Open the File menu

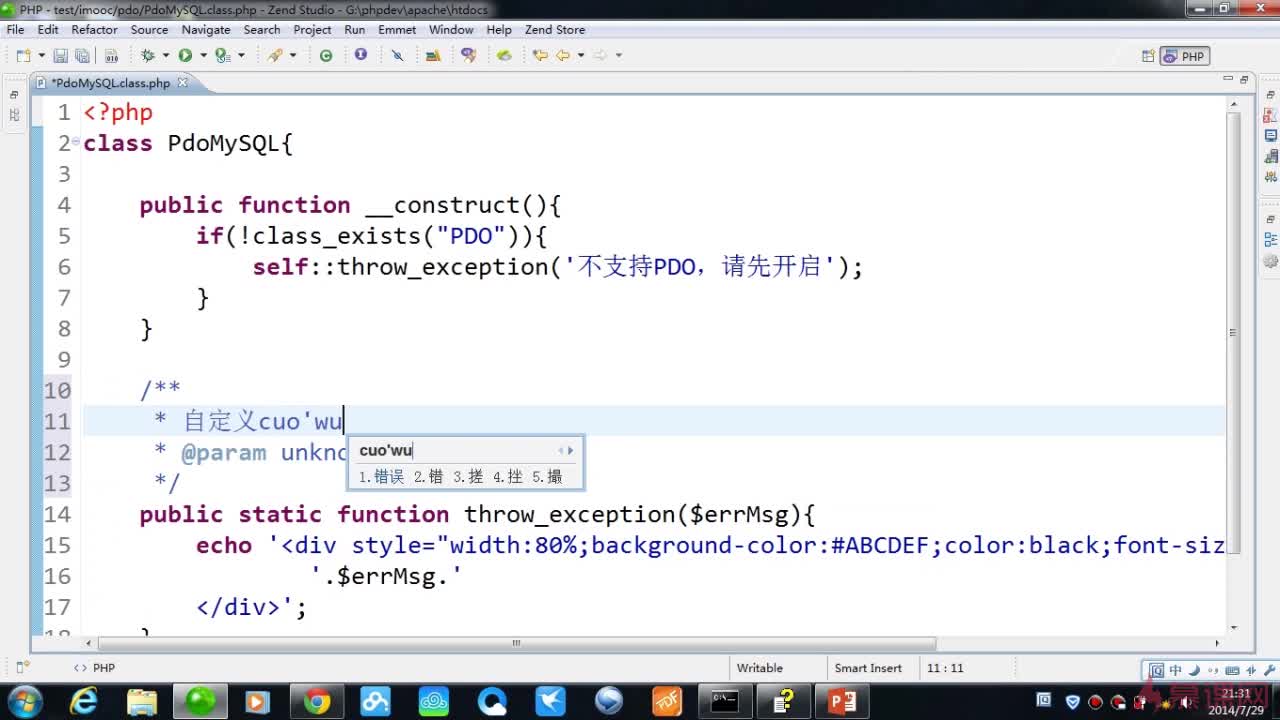click(15, 30)
